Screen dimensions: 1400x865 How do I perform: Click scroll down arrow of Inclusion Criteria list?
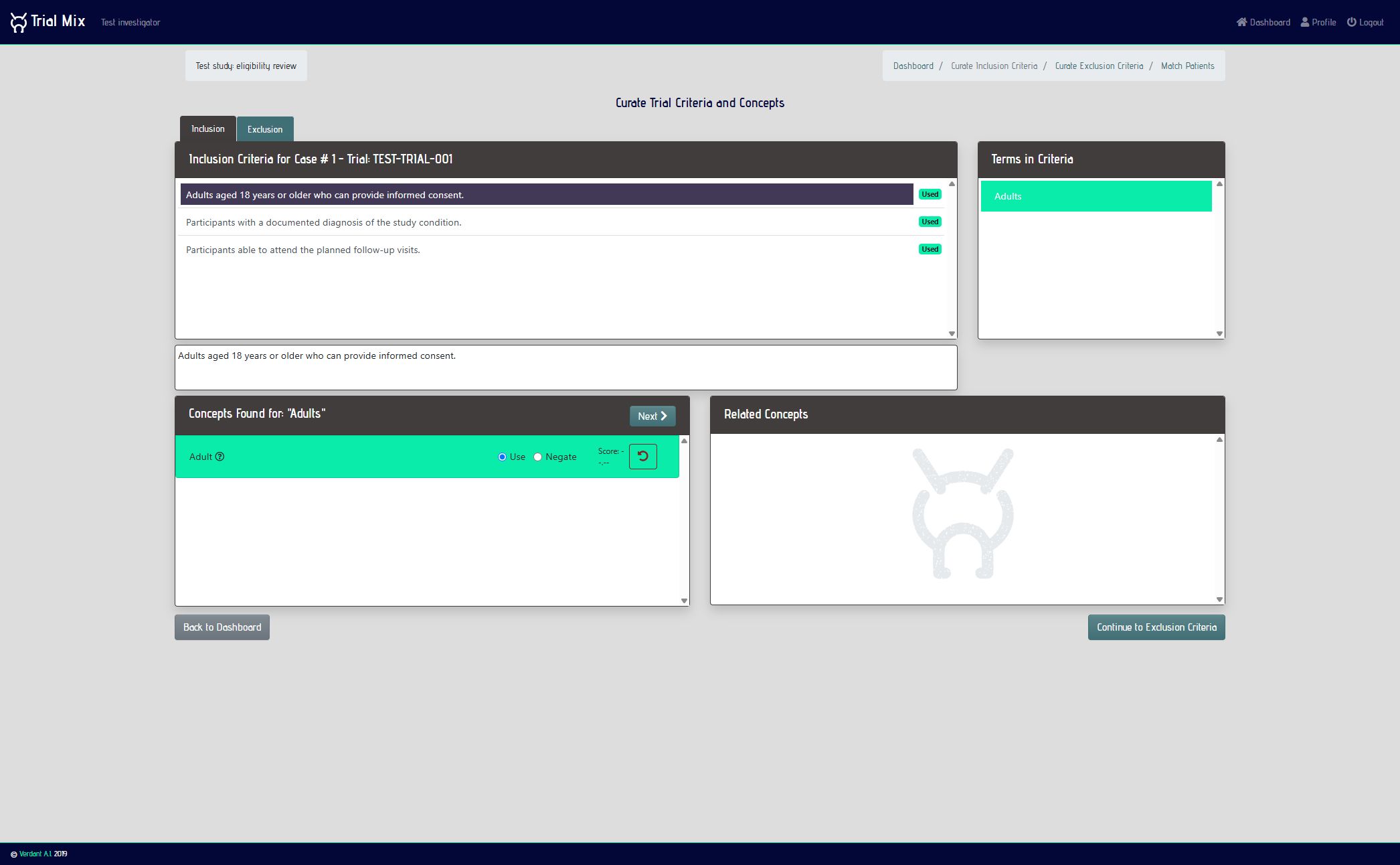click(x=952, y=333)
